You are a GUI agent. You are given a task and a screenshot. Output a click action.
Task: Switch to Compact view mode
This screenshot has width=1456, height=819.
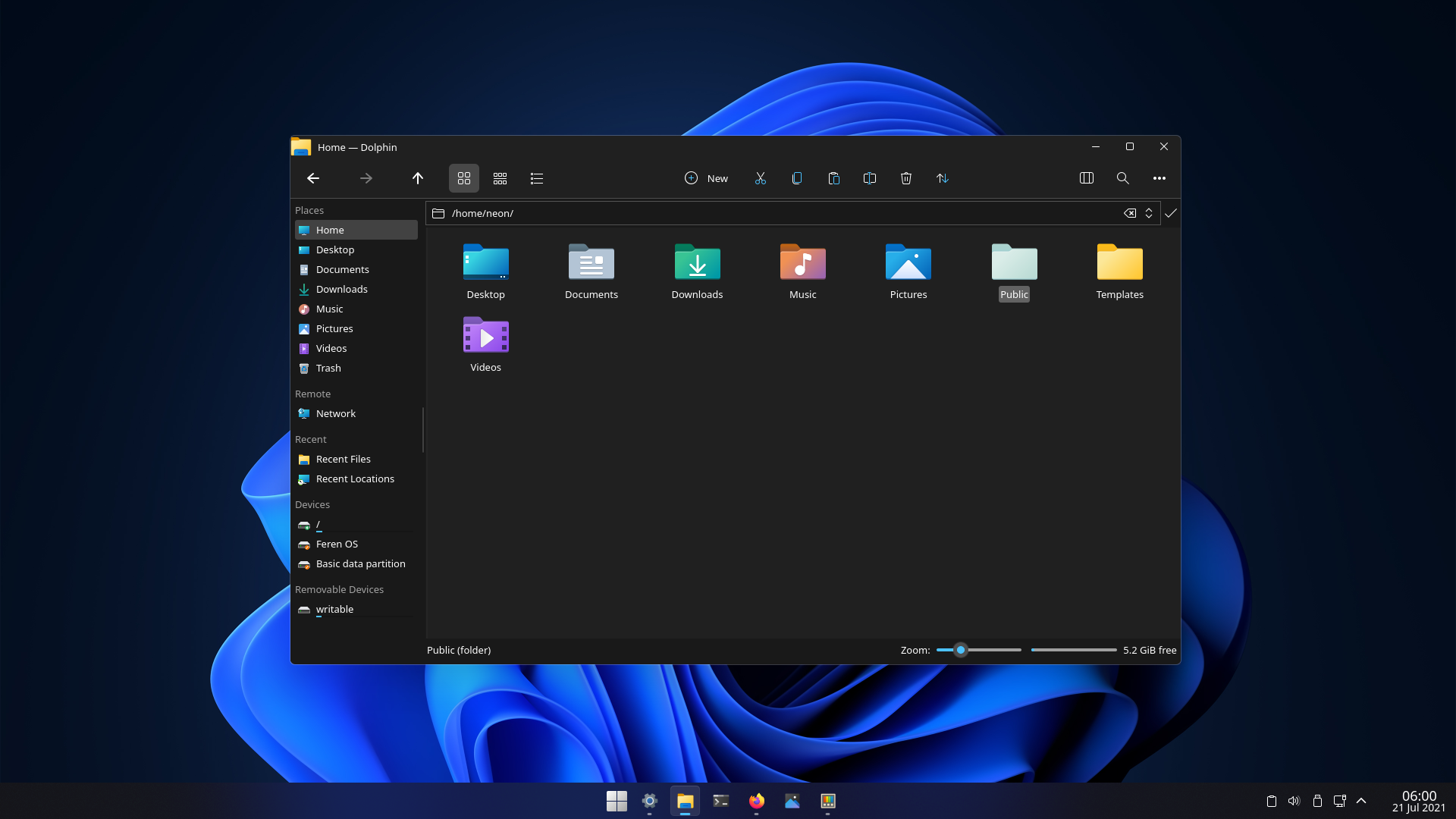coord(500,178)
